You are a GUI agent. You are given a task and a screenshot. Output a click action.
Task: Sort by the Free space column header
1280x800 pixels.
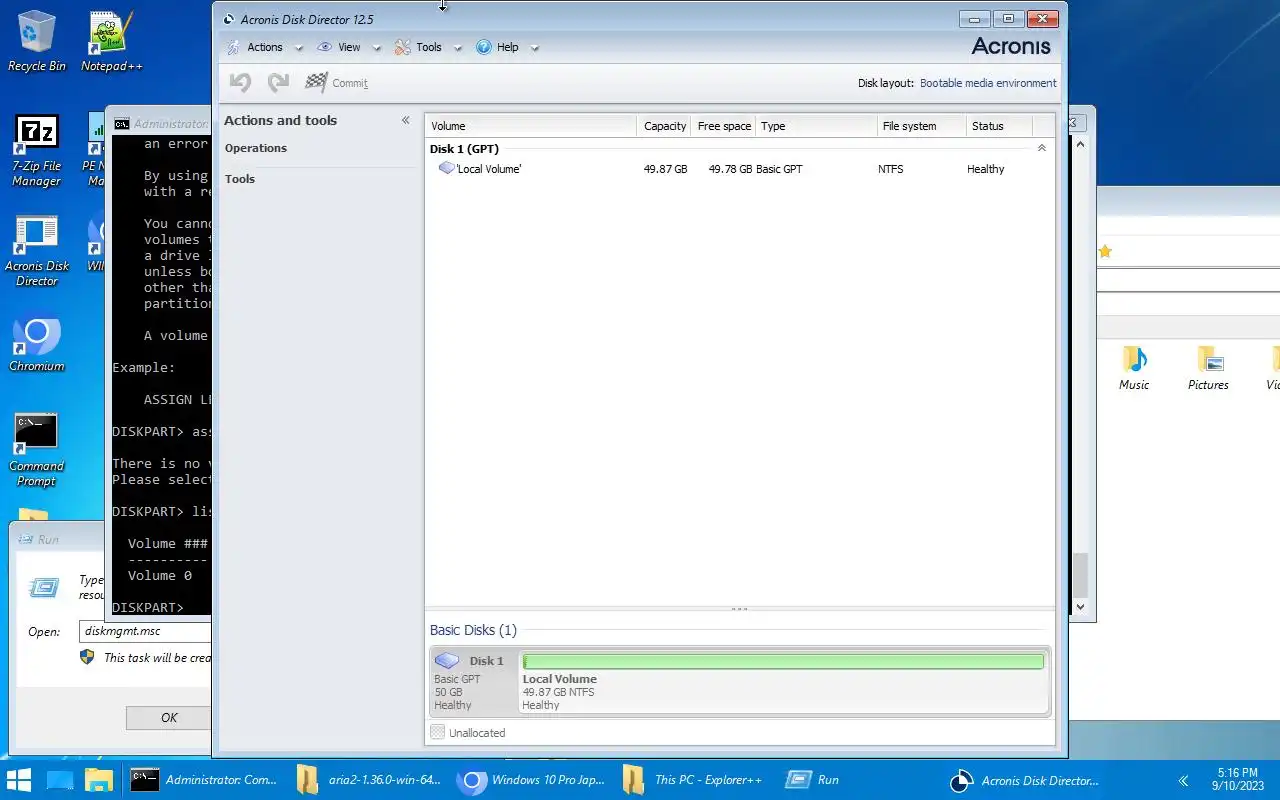coord(723,126)
